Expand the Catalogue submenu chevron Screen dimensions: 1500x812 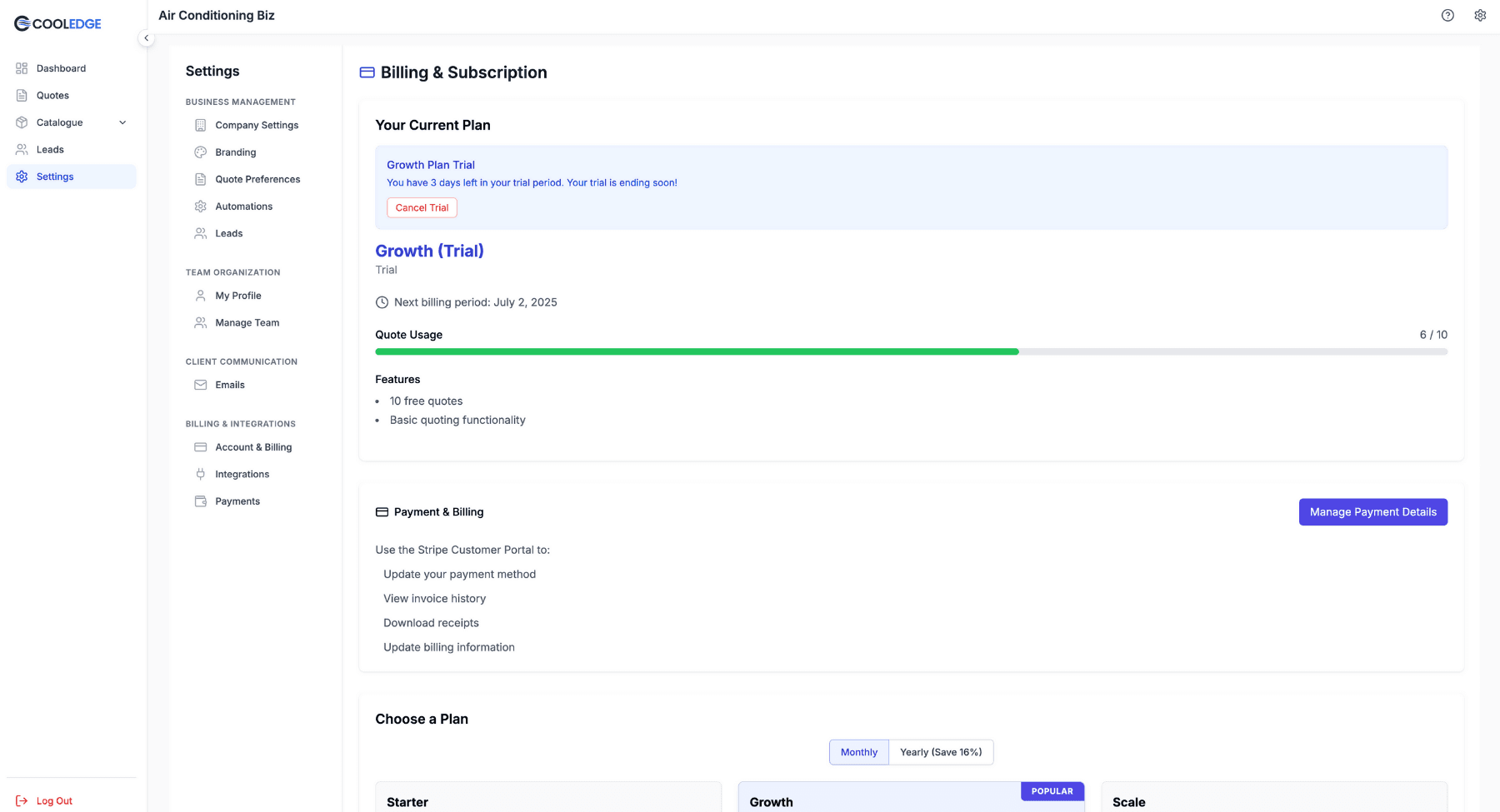(122, 122)
